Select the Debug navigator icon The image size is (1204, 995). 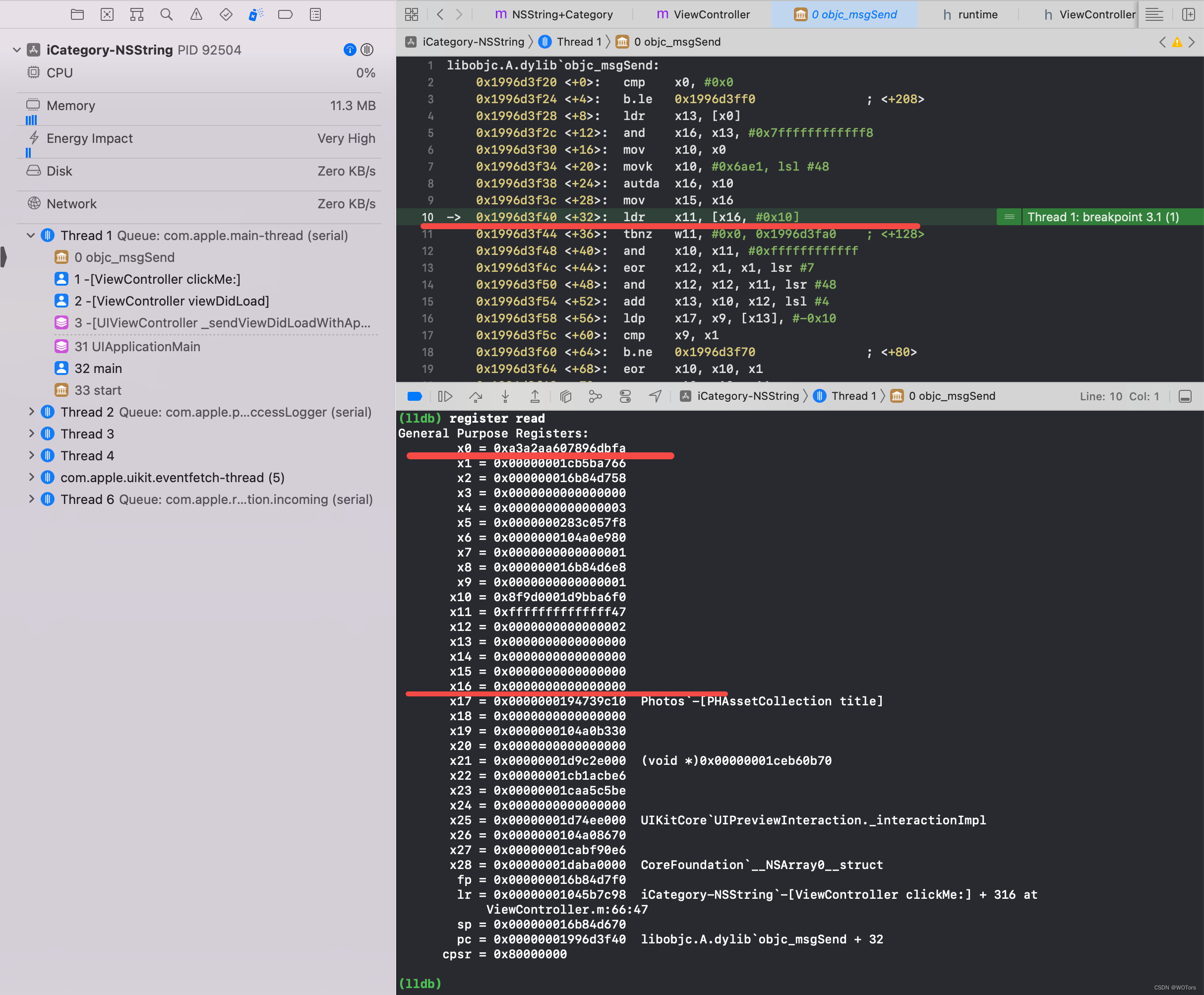(x=255, y=14)
